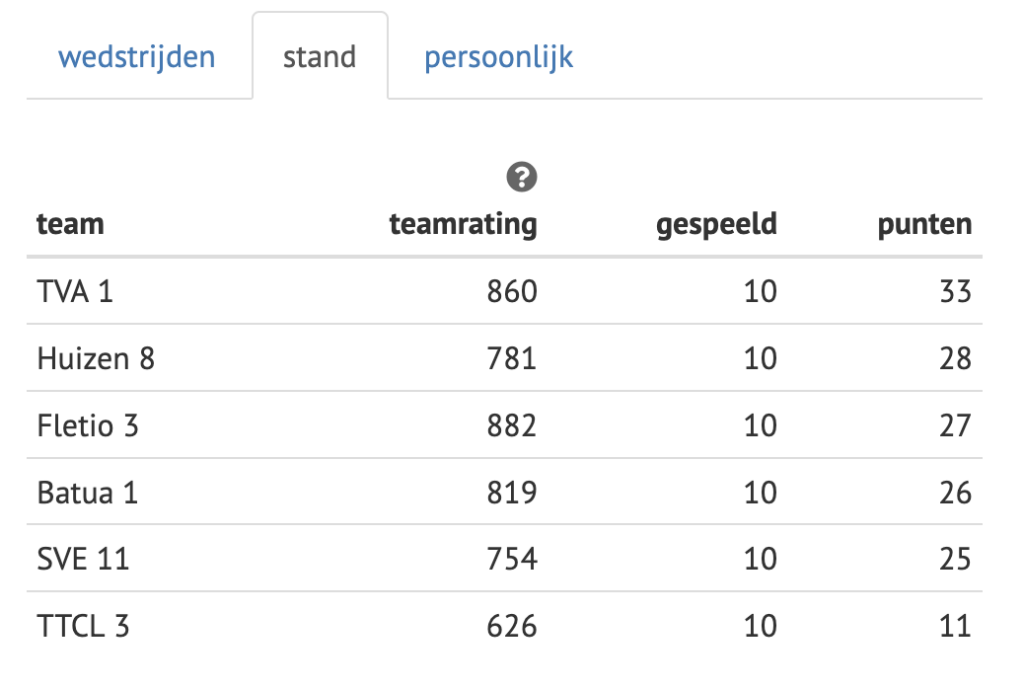Viewport: 1024px width, 689px height.
Task: Switch to the wedstrijden tab
Action: click(137, 57)
